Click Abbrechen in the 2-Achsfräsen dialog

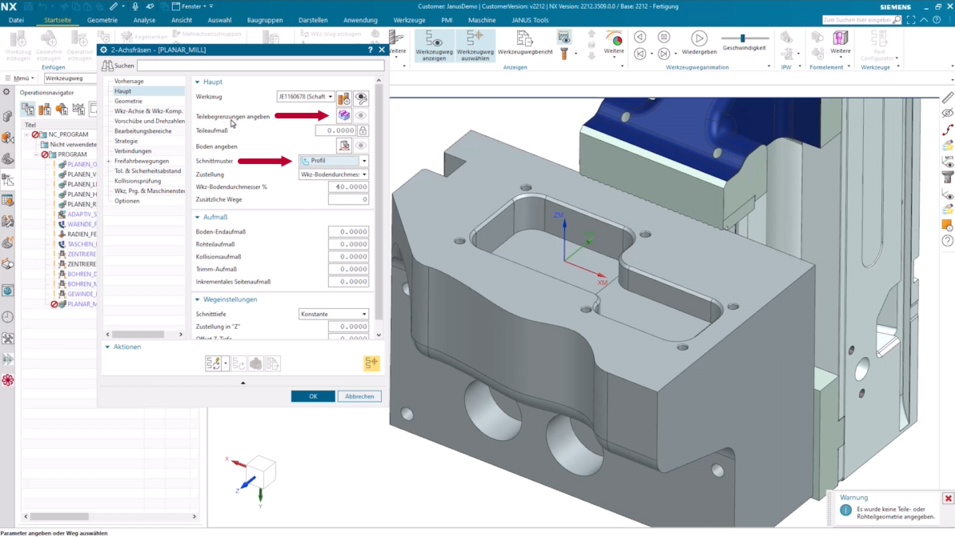[x=359, y=396]
